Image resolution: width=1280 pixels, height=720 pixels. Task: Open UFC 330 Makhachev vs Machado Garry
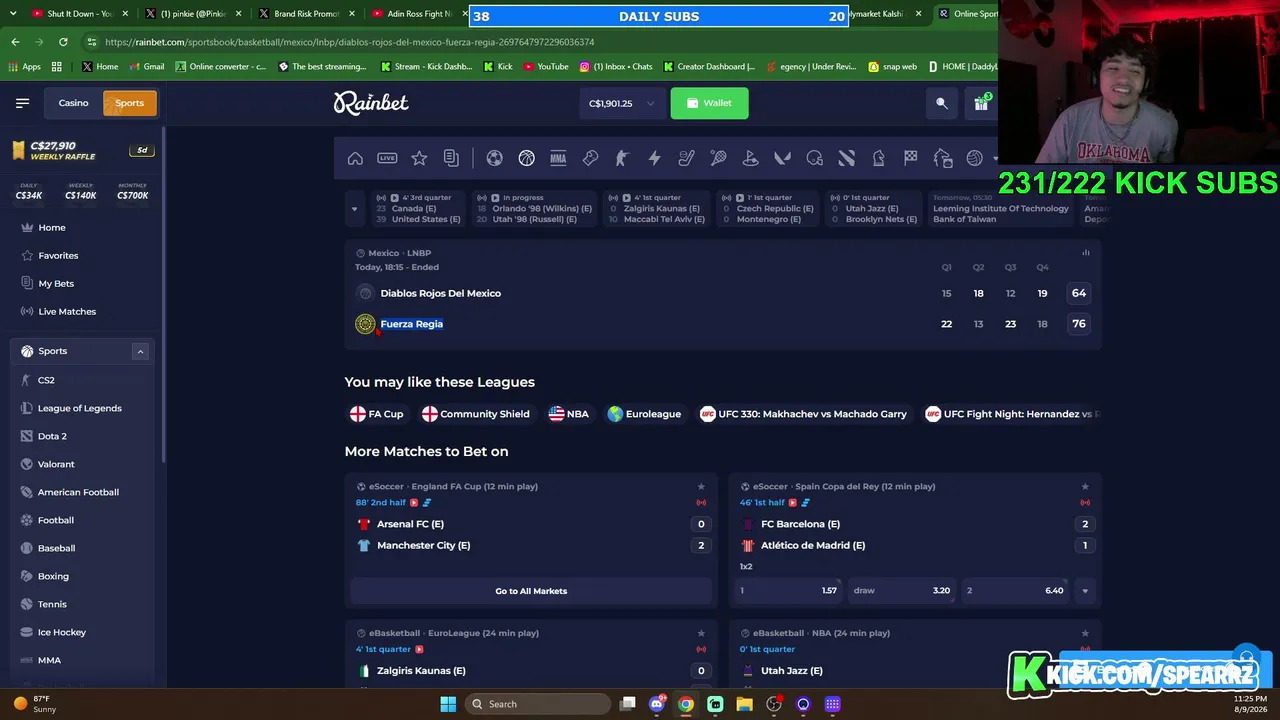(804, 414)
